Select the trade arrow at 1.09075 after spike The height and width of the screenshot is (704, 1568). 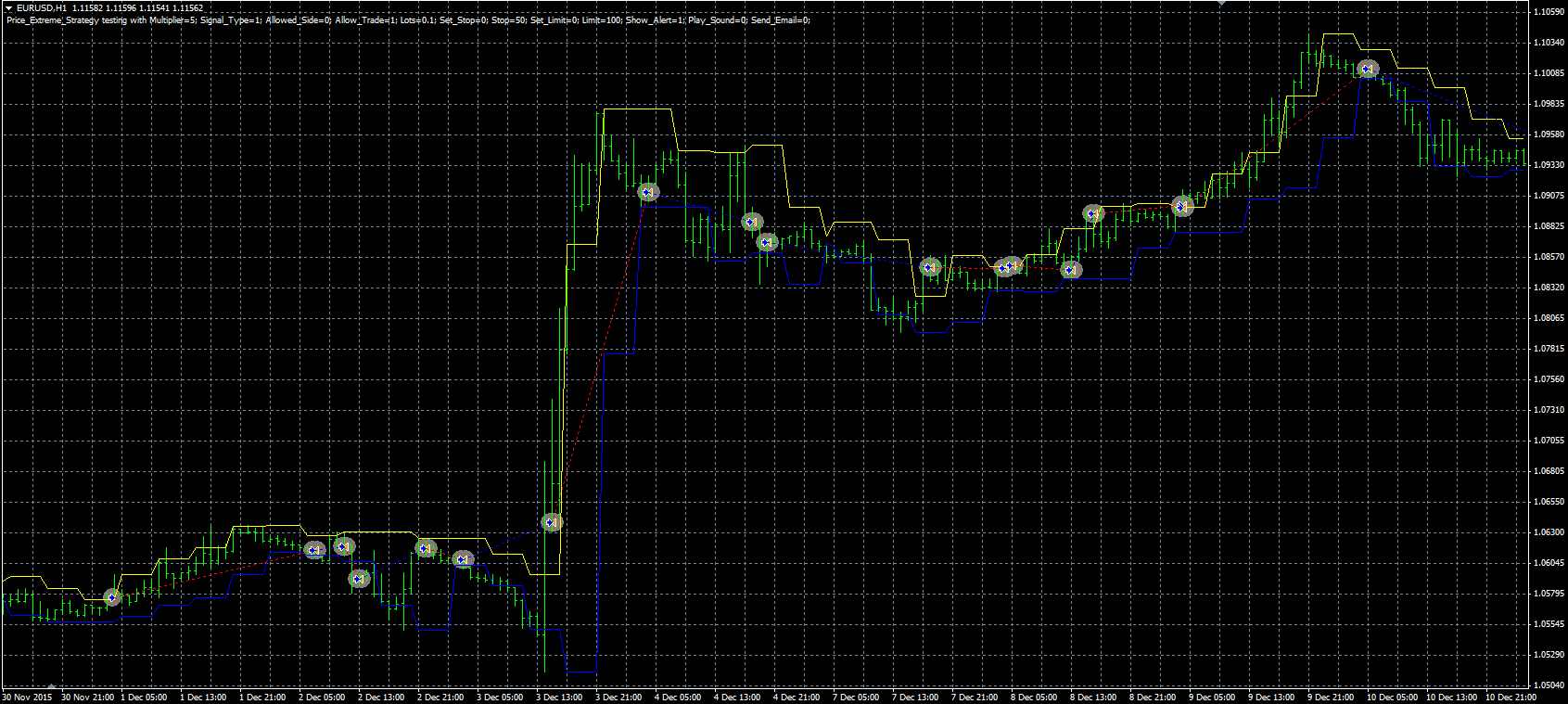(x=648, y=192)
